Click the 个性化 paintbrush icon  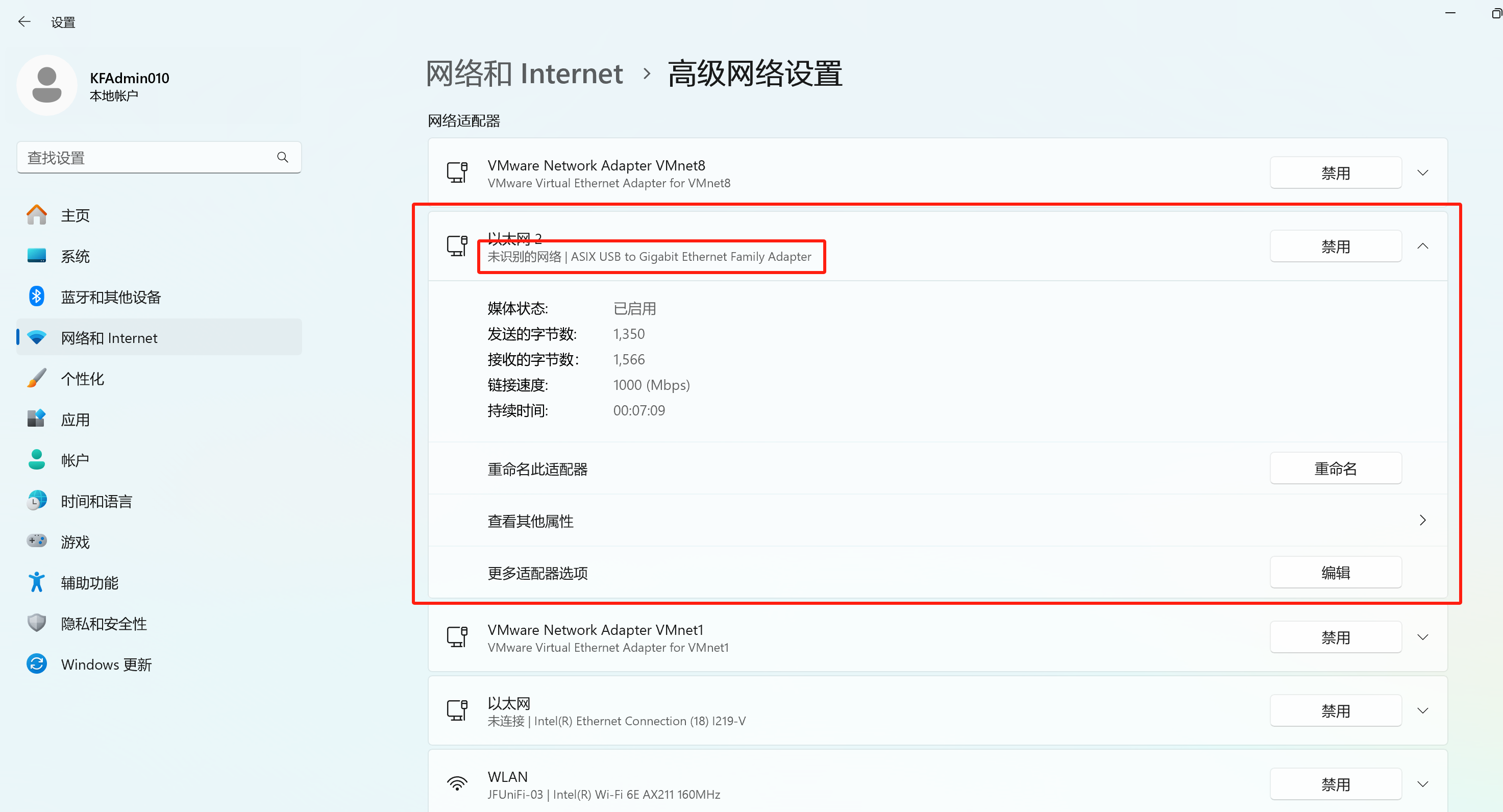coord(37,378)
